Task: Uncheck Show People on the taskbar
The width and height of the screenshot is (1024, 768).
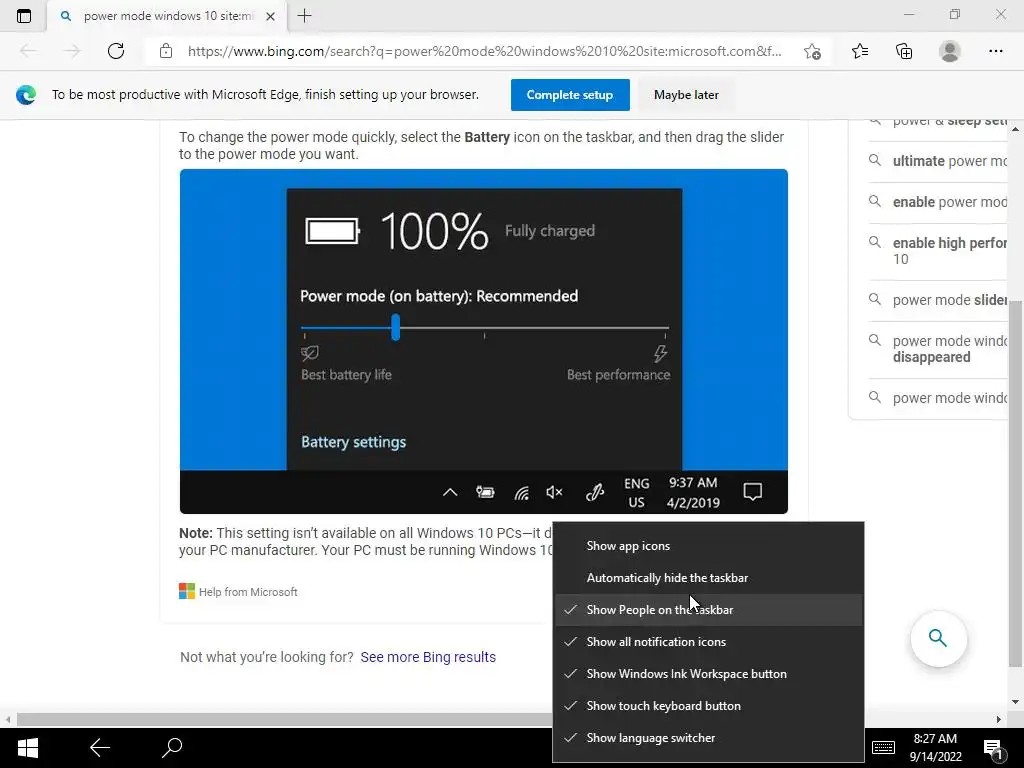Action: (709, 610)
